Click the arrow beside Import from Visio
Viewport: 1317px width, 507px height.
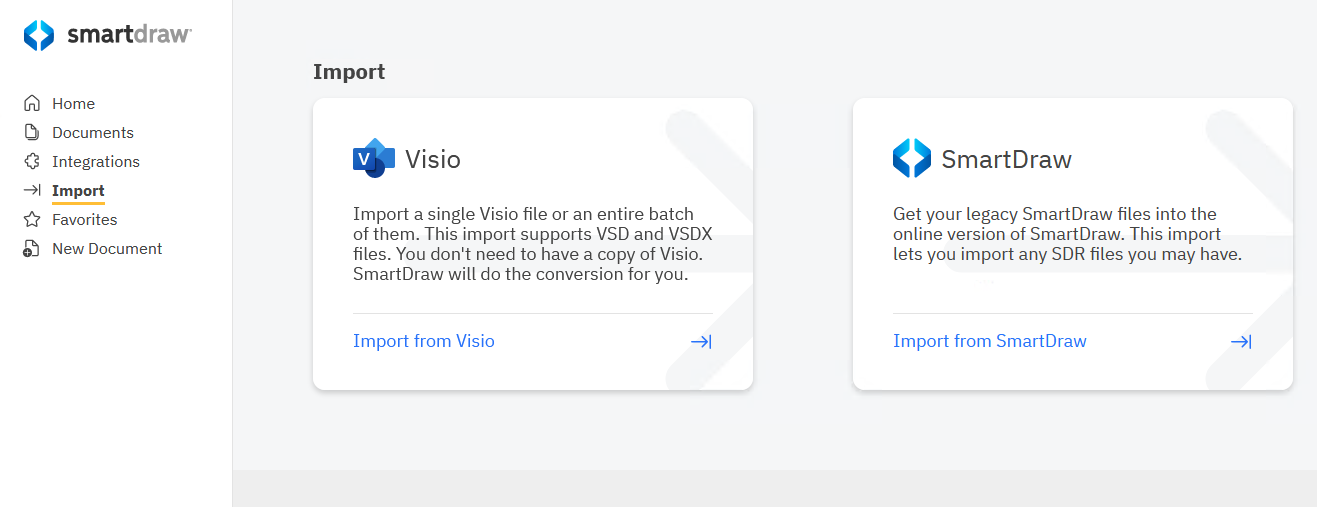[x=701, y=342]
